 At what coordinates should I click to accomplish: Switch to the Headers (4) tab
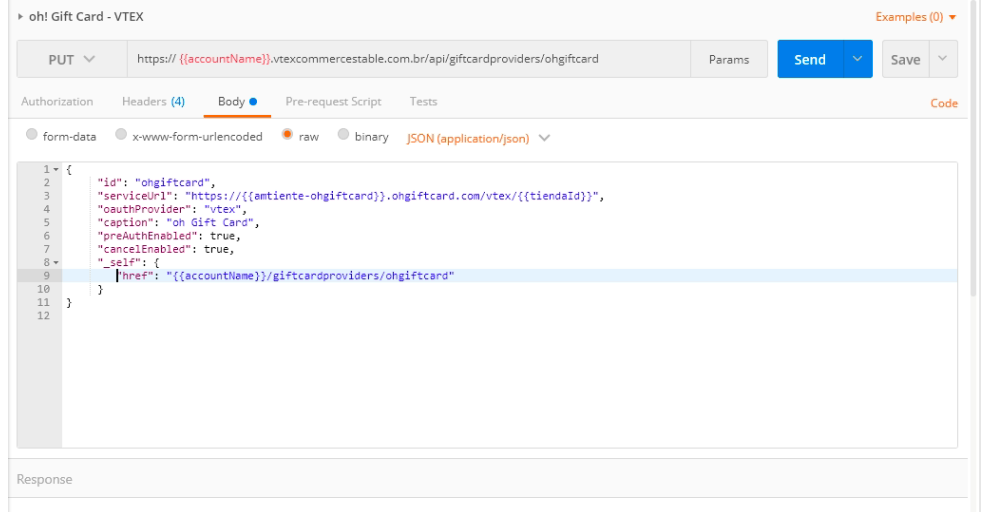[153, 102]
